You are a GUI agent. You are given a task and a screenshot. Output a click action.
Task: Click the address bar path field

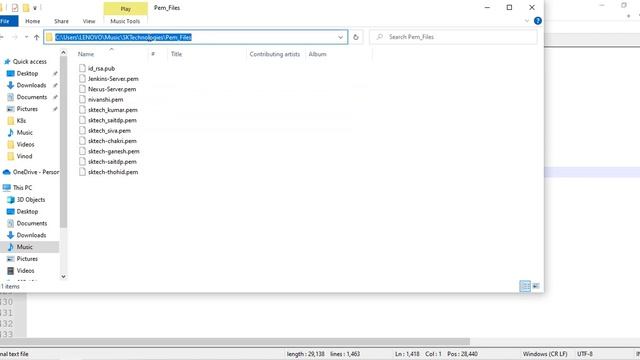196,37
